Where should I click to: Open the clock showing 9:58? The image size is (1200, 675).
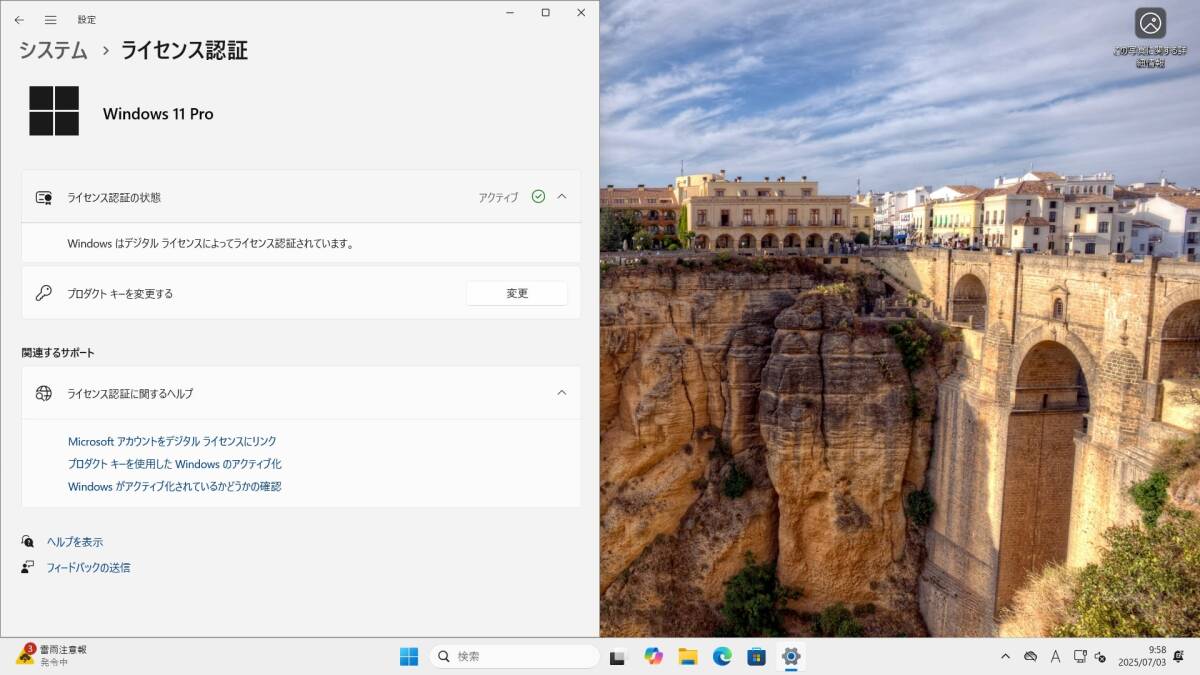[1142, 656]
